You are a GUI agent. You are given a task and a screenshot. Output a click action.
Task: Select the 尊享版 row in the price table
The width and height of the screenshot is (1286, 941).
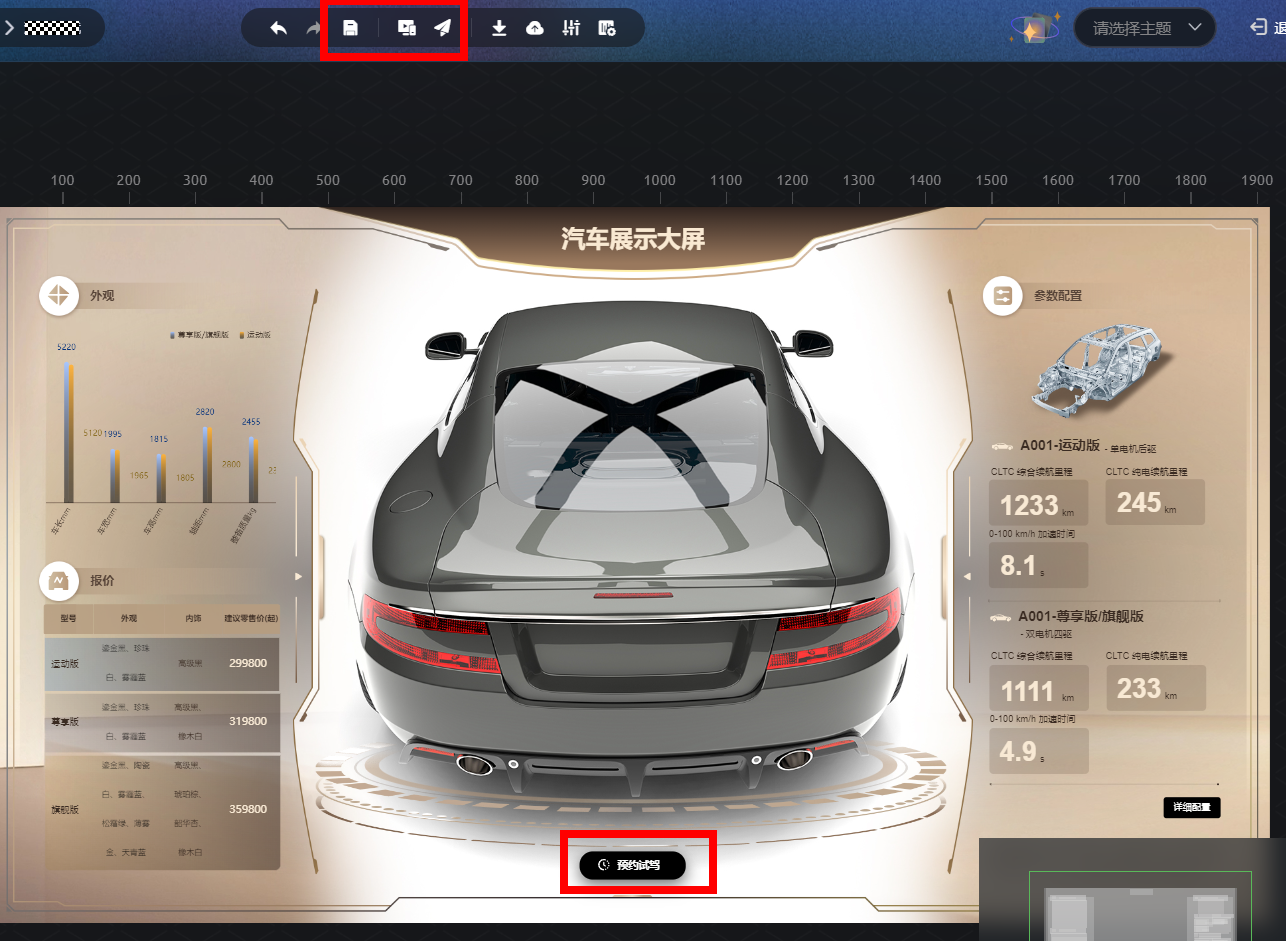pos(162,722)
